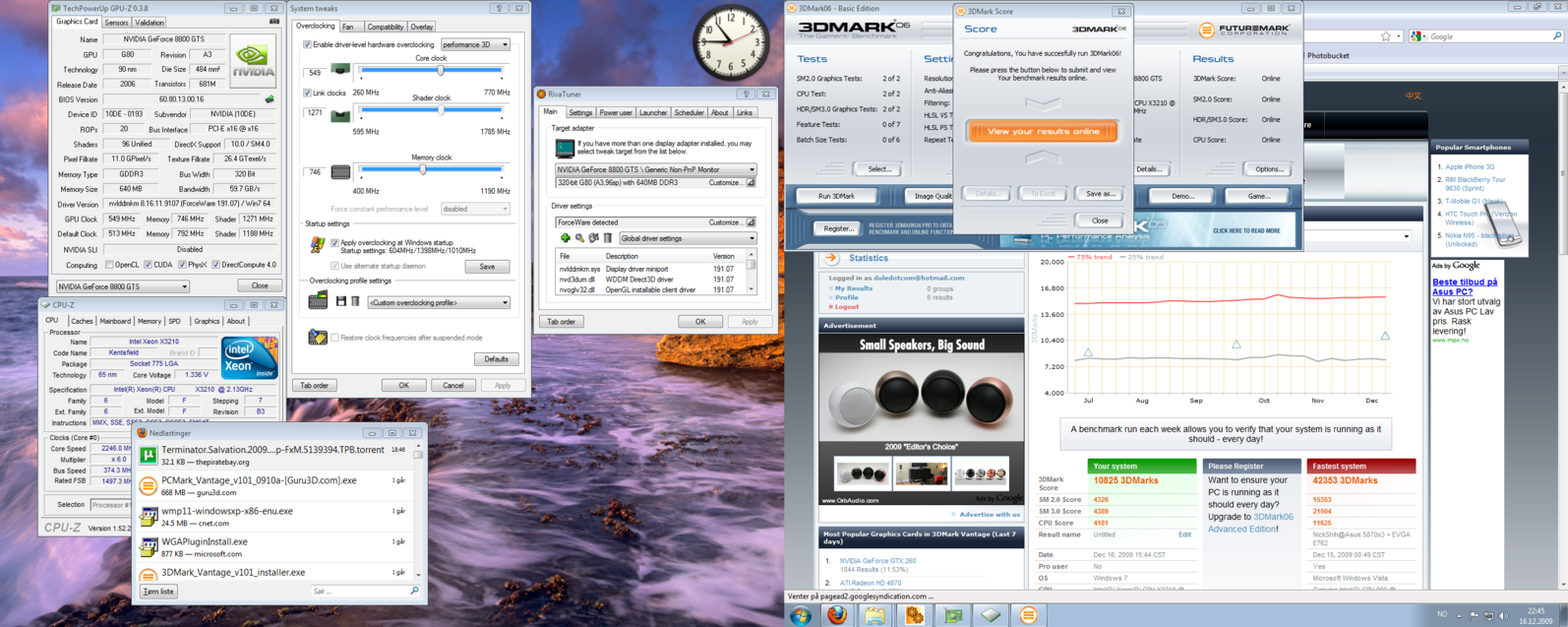This screenshot has height=627, width=1568.
Task: Open the Custom overclocking profile dropdown
Action: [439, 302]
